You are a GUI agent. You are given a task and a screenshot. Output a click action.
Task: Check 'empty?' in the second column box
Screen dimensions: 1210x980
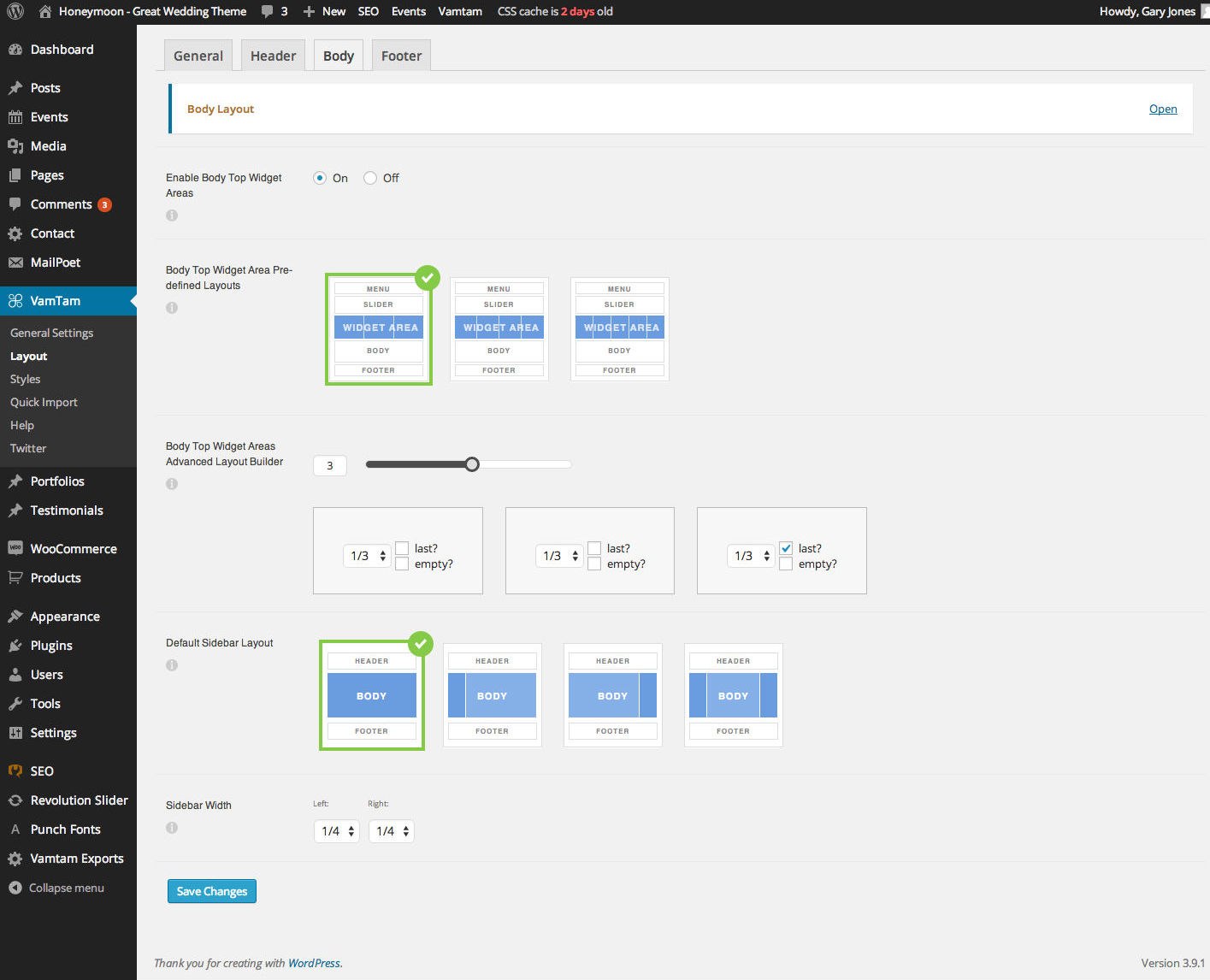pyautogui.click(x=594, y=564)
